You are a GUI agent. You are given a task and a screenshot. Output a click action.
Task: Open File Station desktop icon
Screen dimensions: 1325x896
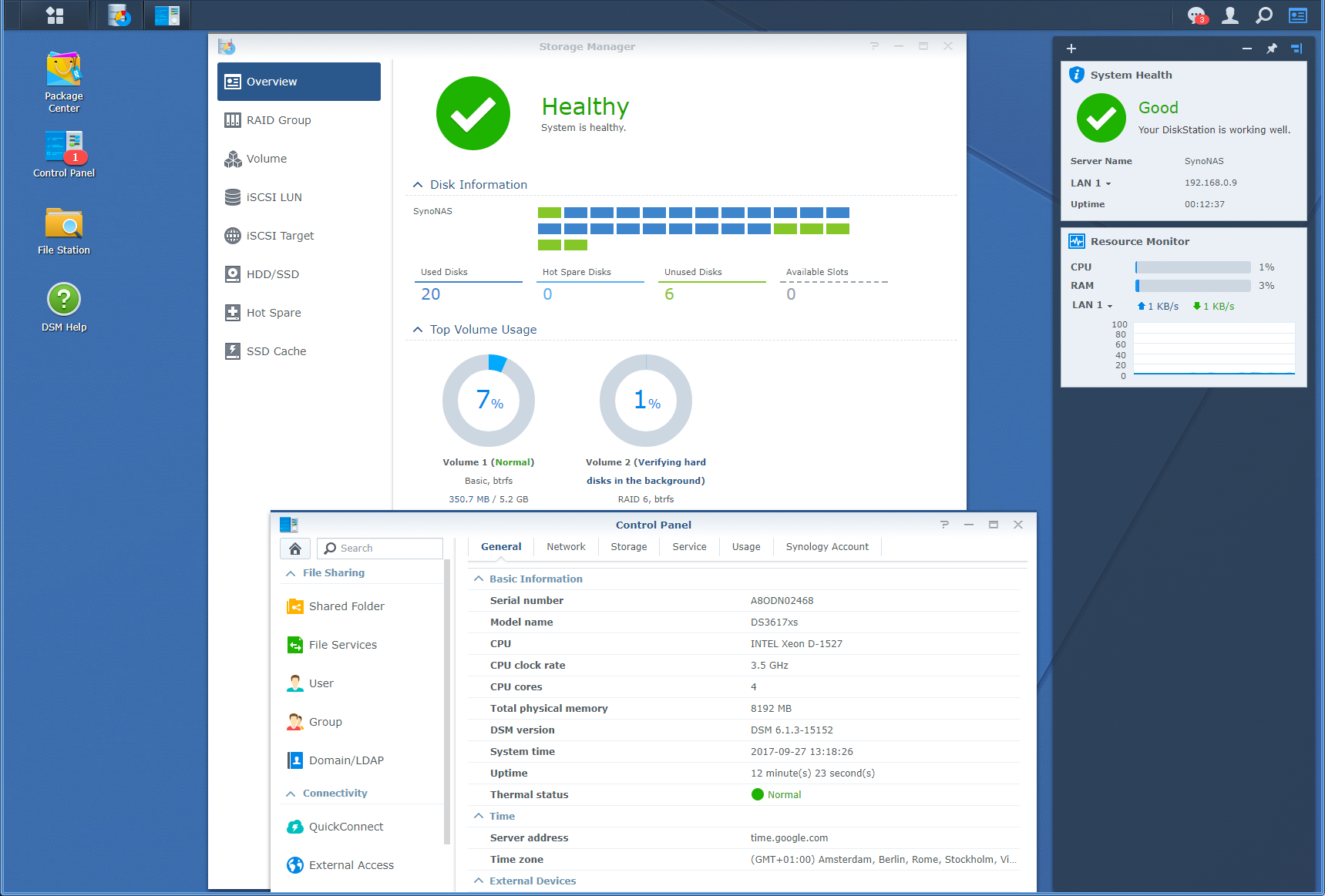64,231
